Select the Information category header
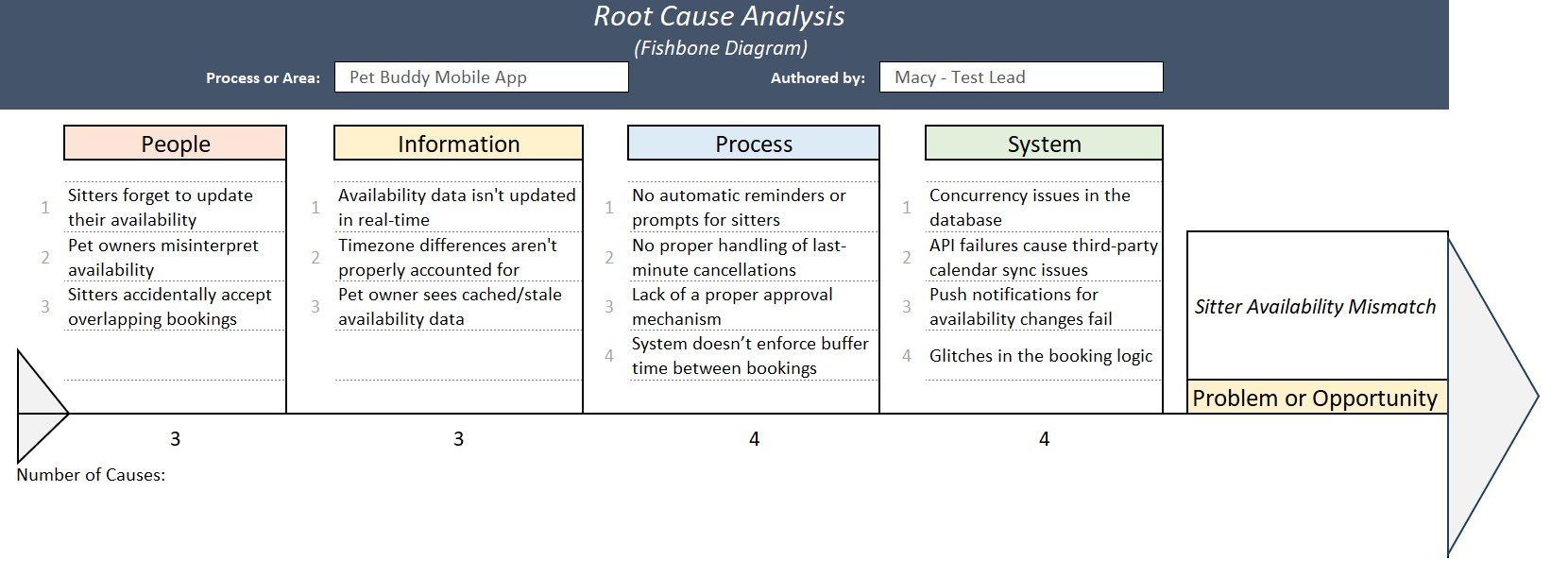This screenshot has height=577, width=1568. point(458,144)
